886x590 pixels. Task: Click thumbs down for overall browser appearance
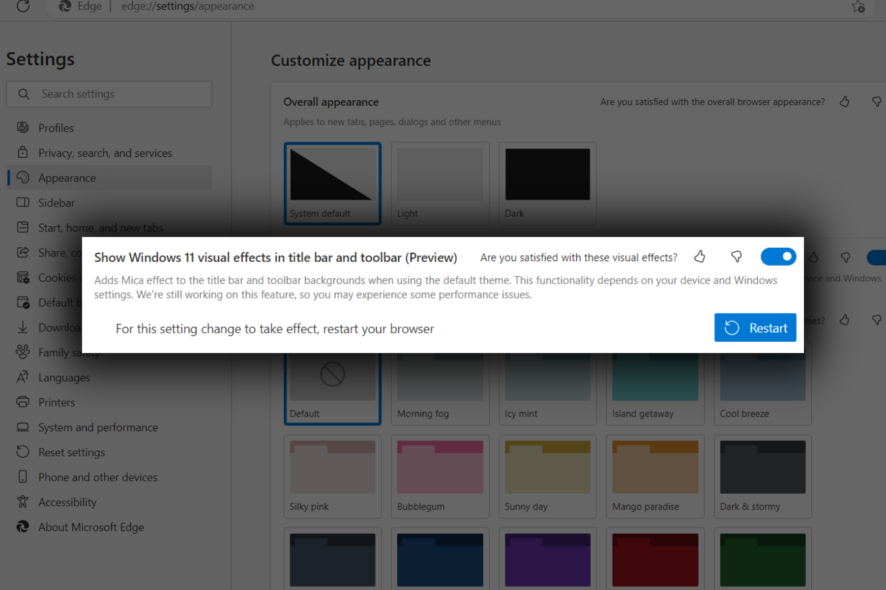point(877,102)
